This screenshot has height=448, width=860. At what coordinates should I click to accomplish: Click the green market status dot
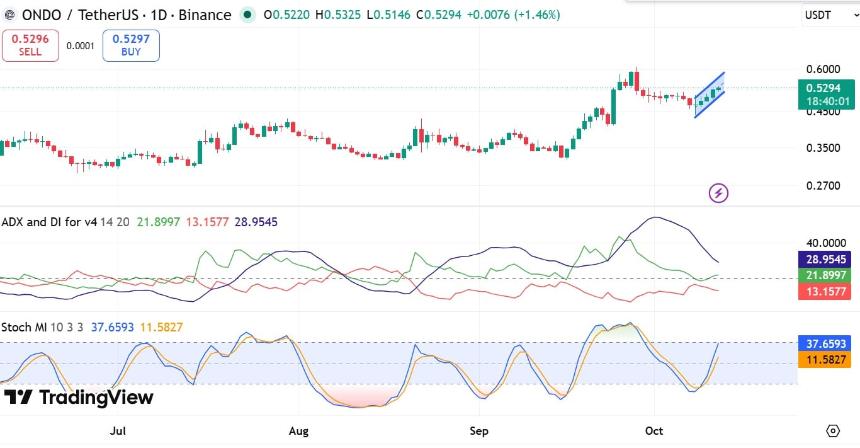point(248,15)
